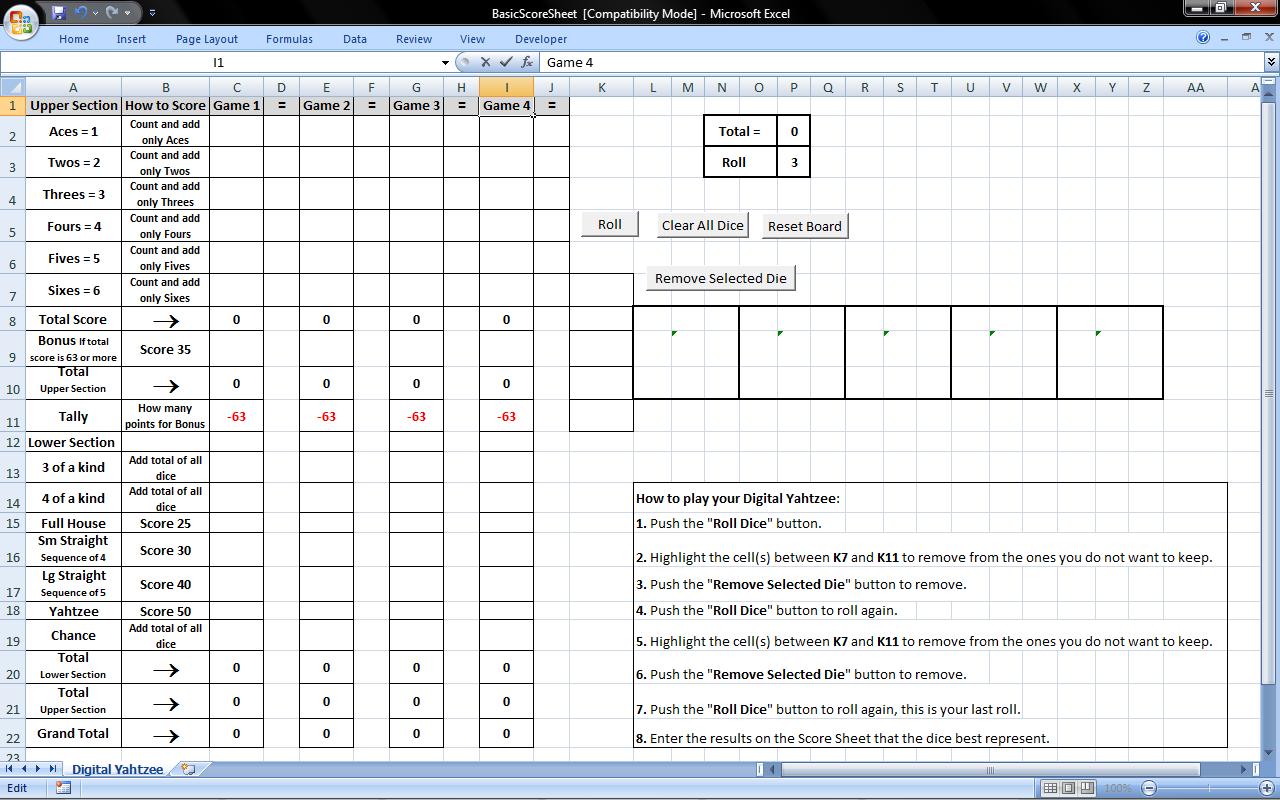Viewport: 1280px width, 800px height.
Task: Go to first sheet navigation arrow
Action: (x=10, y=769)
